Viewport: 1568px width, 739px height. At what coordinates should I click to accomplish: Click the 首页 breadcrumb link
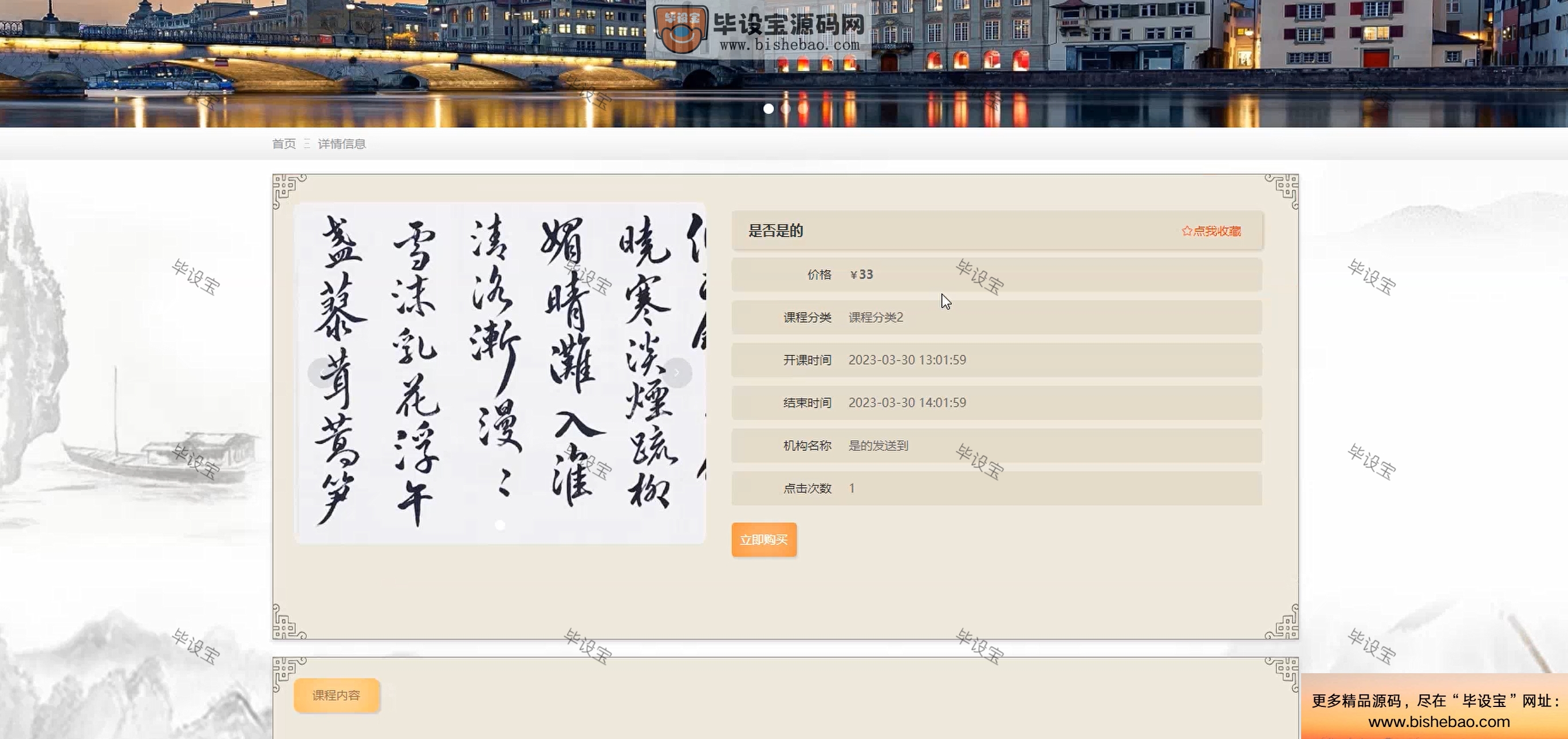283,144
